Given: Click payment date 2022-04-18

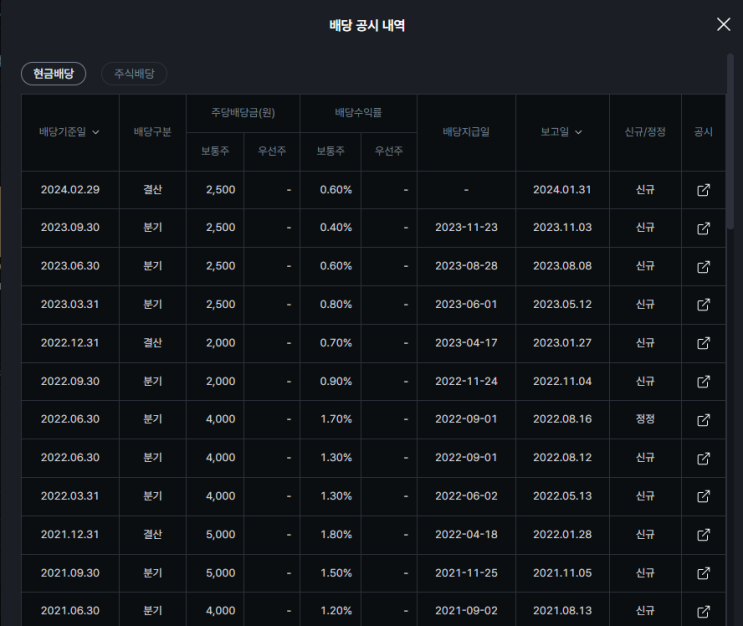Looking at the screenshot, I should click(466, 535).
